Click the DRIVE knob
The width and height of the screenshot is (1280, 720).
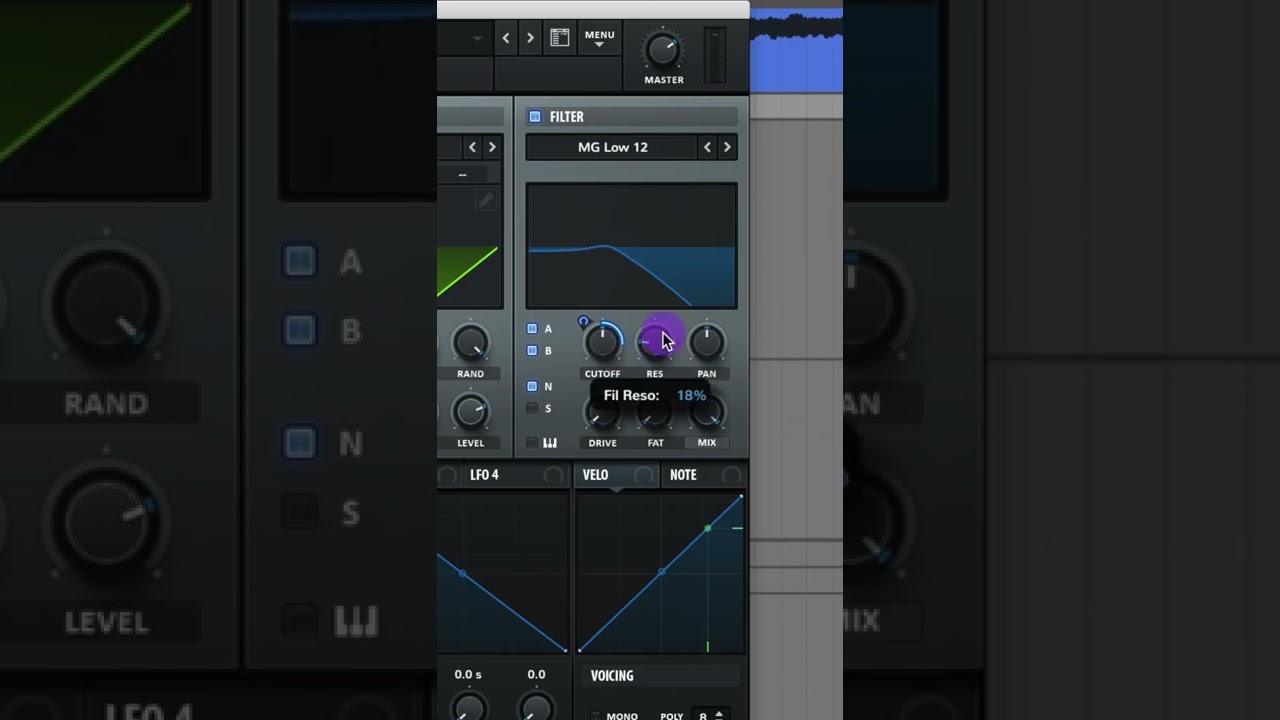602,412
